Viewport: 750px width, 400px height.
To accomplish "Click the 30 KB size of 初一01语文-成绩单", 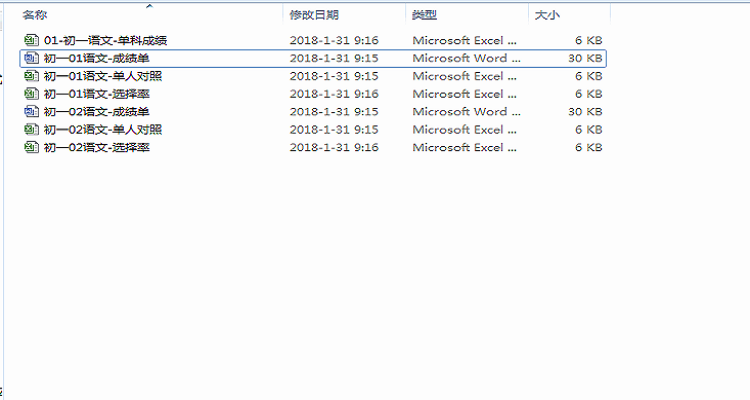I will (x=584, y=58).
